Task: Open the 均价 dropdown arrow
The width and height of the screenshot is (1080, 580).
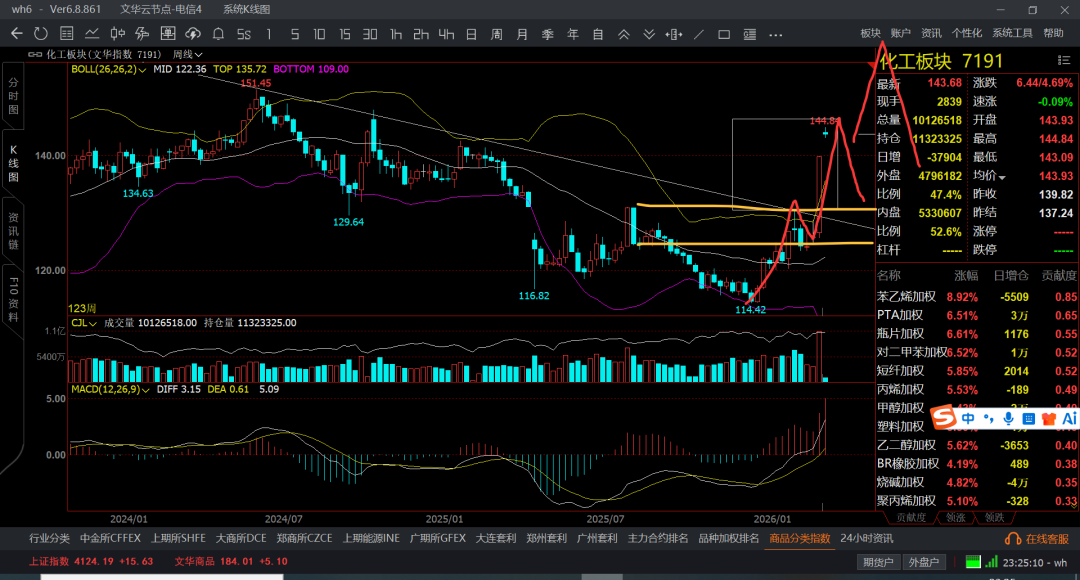Action: (x=1002, y=177)
